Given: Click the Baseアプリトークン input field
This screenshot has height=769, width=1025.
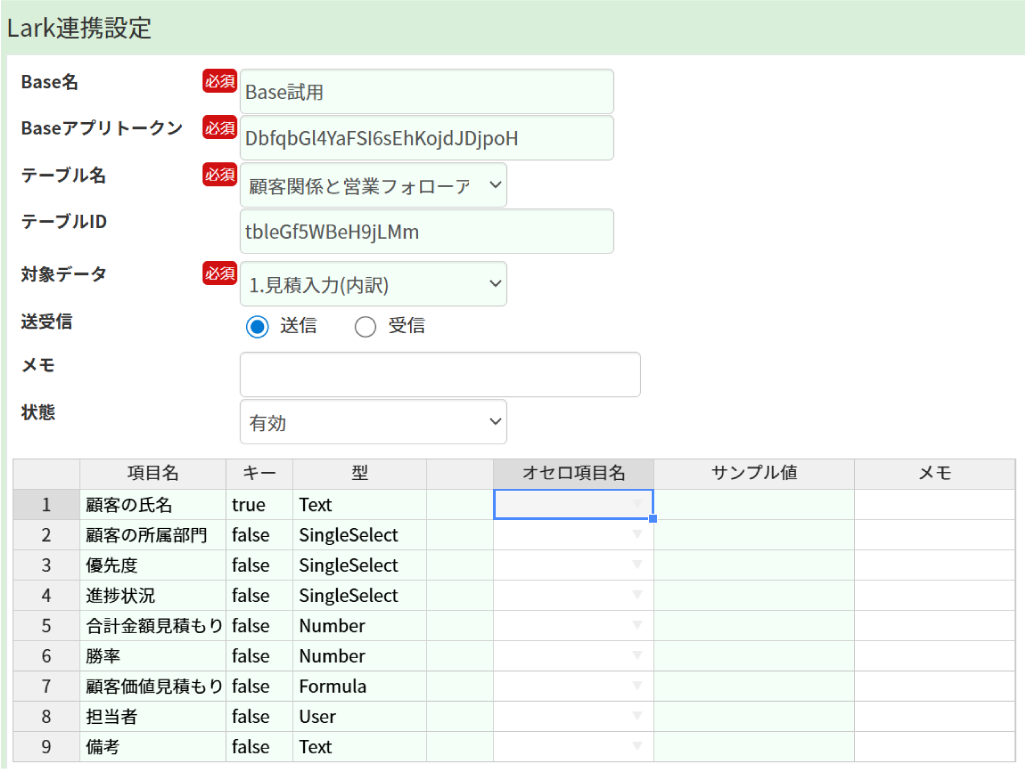Looking at the screenshot, I should pos(427,138).
